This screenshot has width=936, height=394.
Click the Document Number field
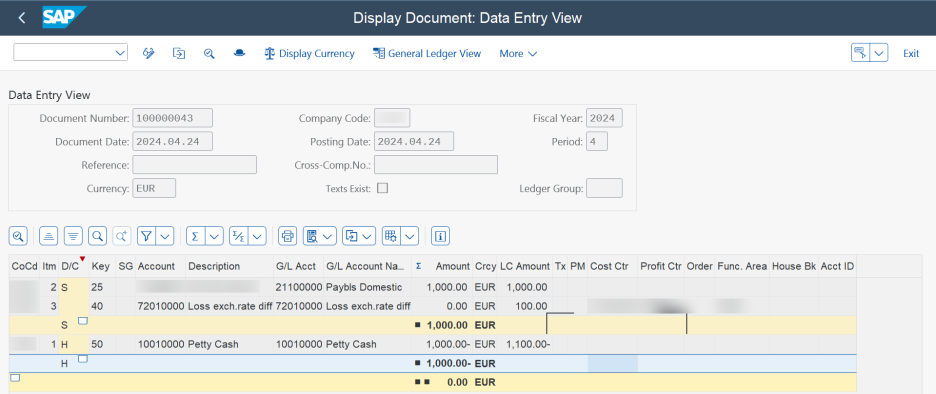click(x=172, y=118)
